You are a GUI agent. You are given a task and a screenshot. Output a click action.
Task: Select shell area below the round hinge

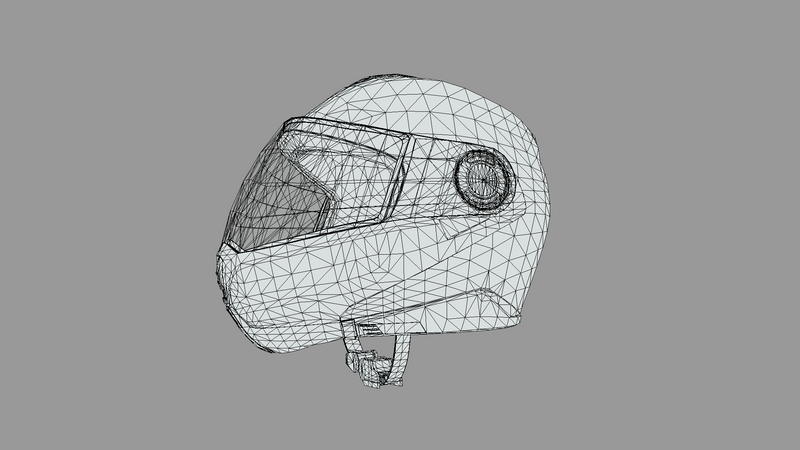pyautogui.click(x=480, y=250)
